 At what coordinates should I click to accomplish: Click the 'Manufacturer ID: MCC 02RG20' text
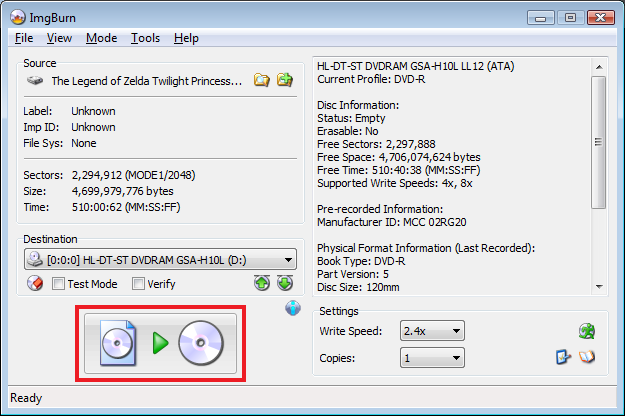391,222
